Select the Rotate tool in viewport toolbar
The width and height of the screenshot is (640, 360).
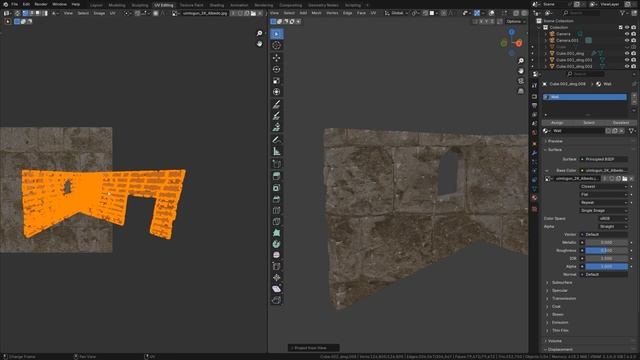[276, 69]
